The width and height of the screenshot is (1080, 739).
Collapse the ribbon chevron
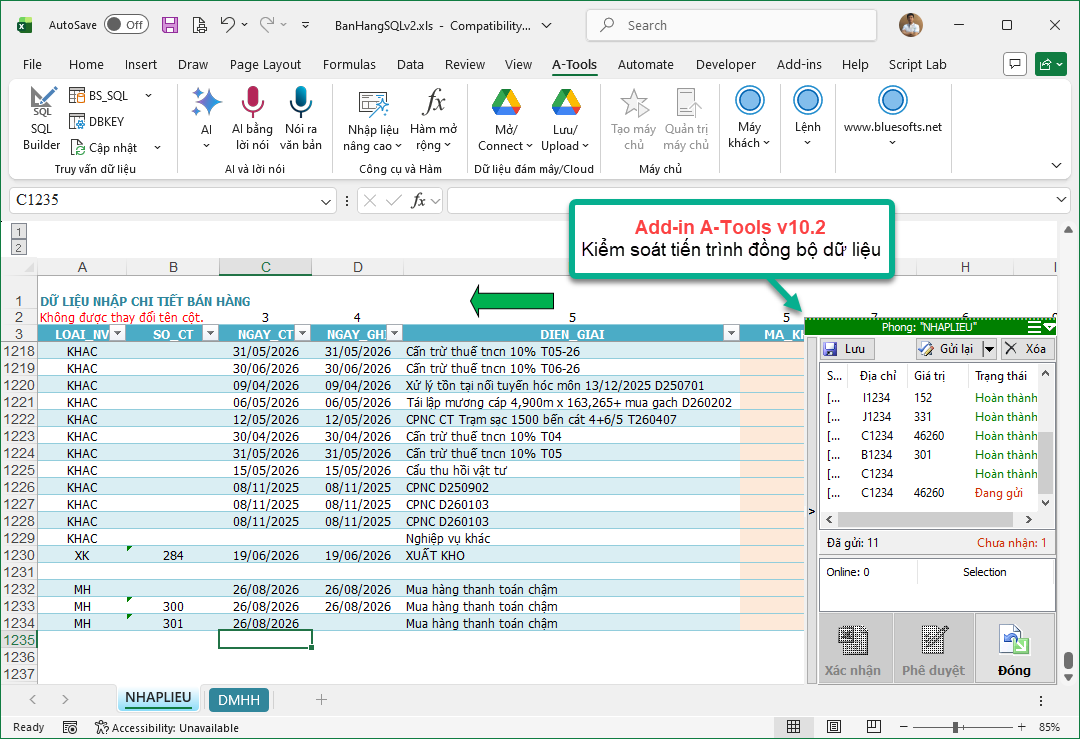(x=1056, y=165)
